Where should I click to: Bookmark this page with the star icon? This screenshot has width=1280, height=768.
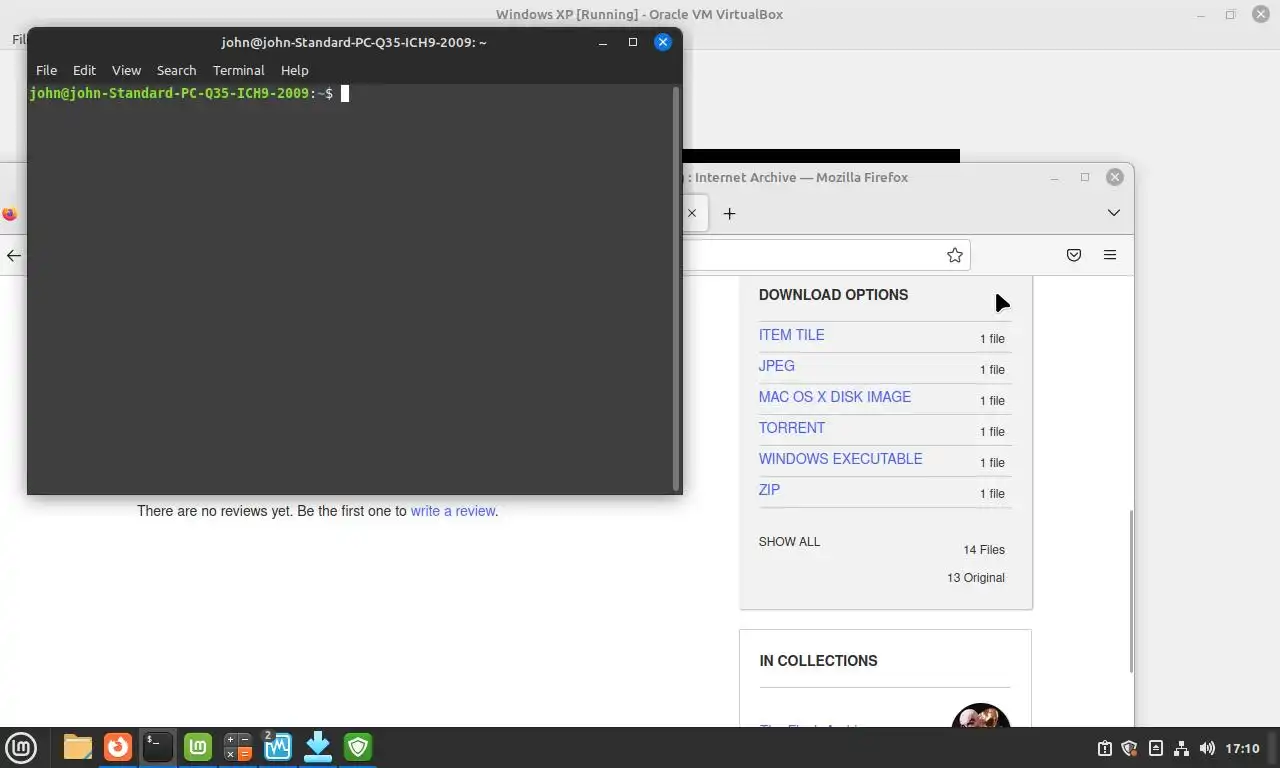pyautogui.click(x=955, y=255)
